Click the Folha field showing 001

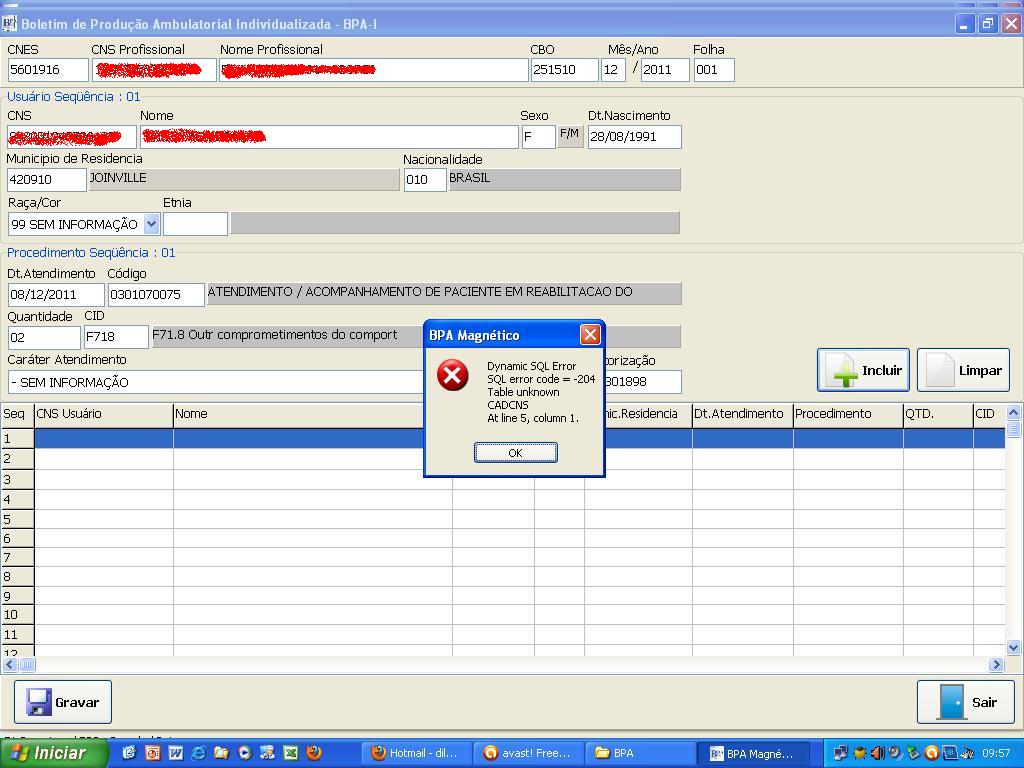pos(714,70)
